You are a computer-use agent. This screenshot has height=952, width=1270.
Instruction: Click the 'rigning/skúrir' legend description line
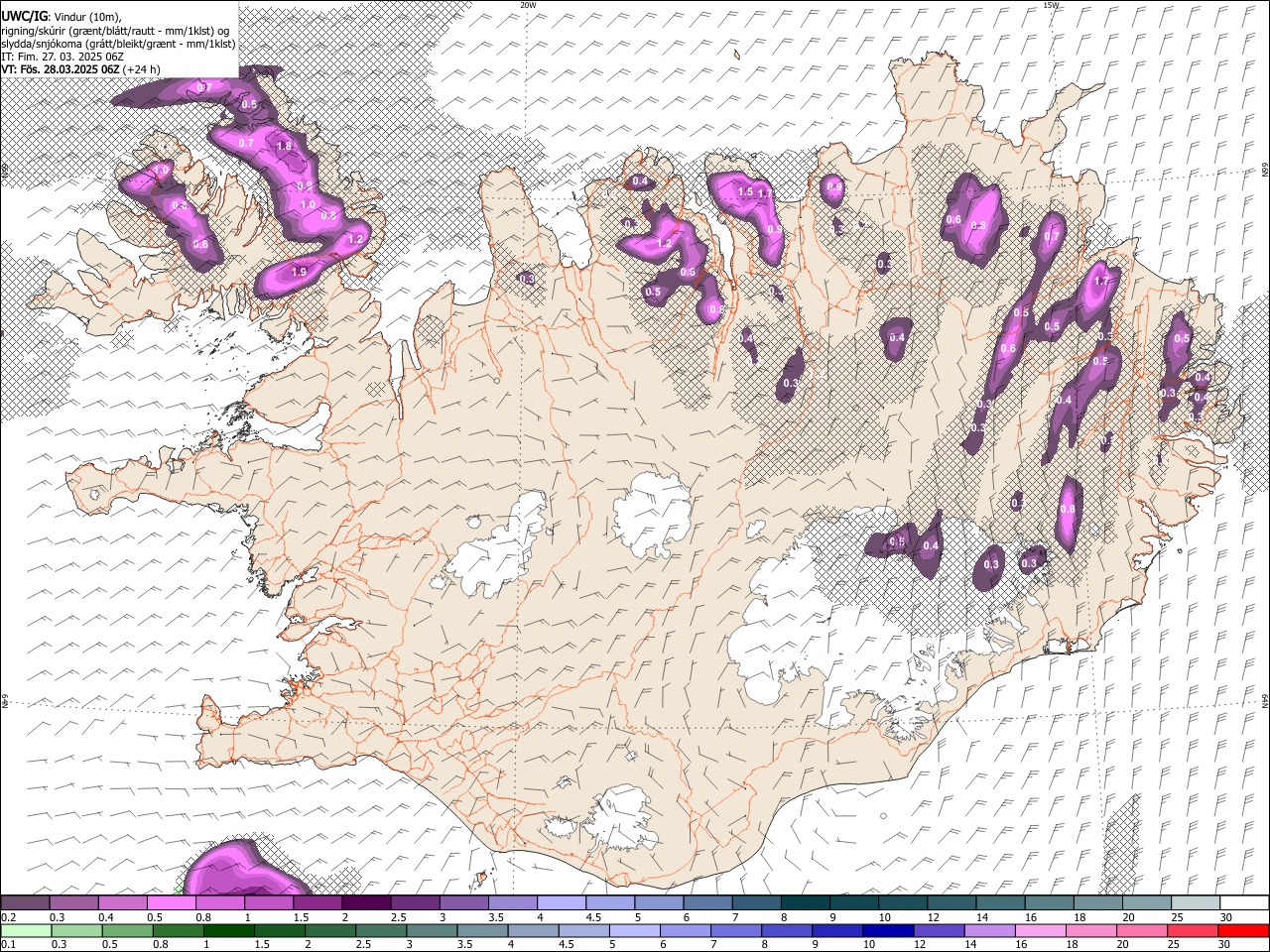coord(117,30)
